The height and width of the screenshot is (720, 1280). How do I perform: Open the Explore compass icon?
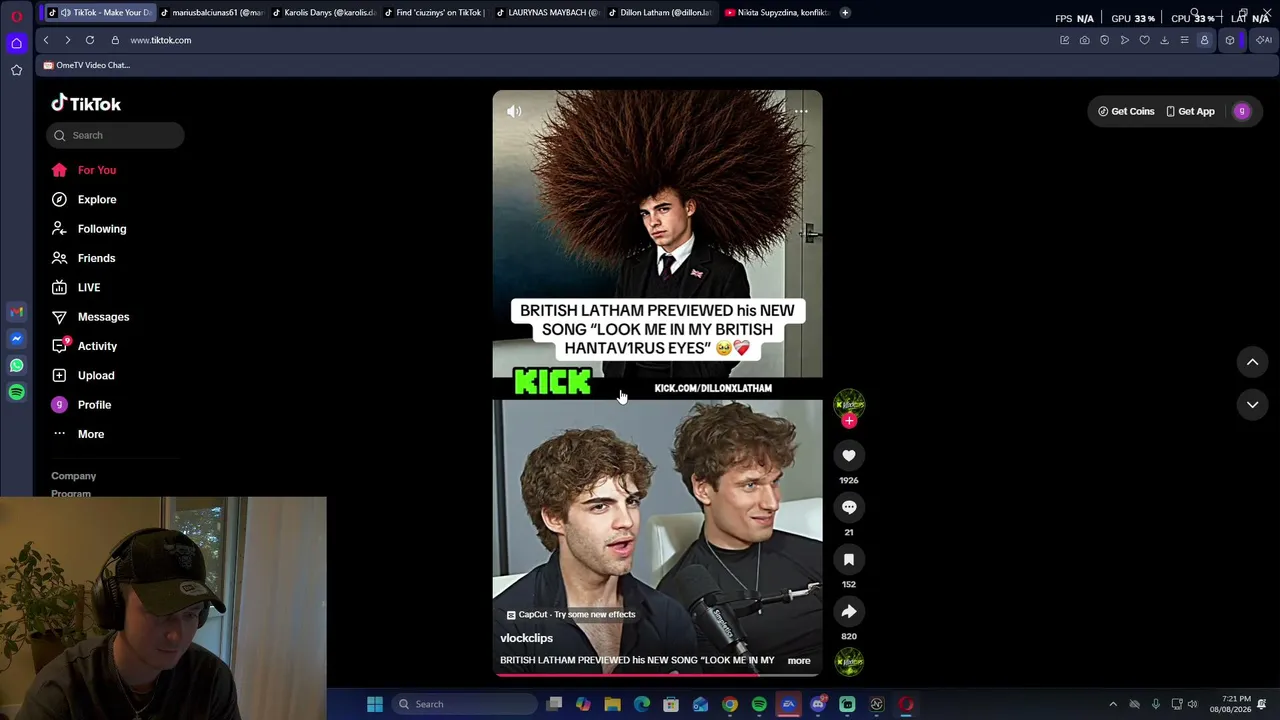pos(59,199)
